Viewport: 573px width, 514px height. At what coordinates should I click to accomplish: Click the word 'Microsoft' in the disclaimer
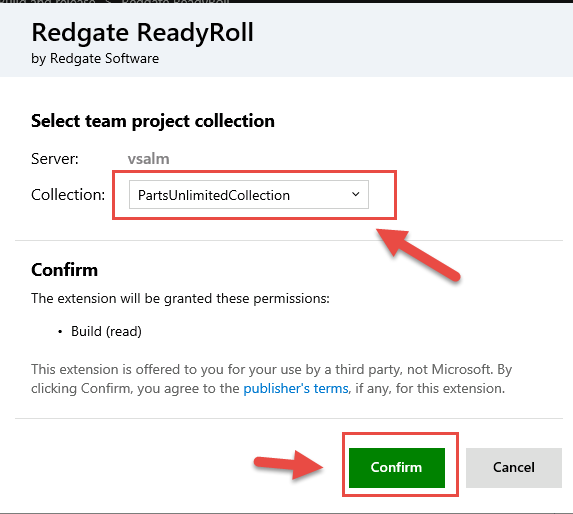(461, 369)
